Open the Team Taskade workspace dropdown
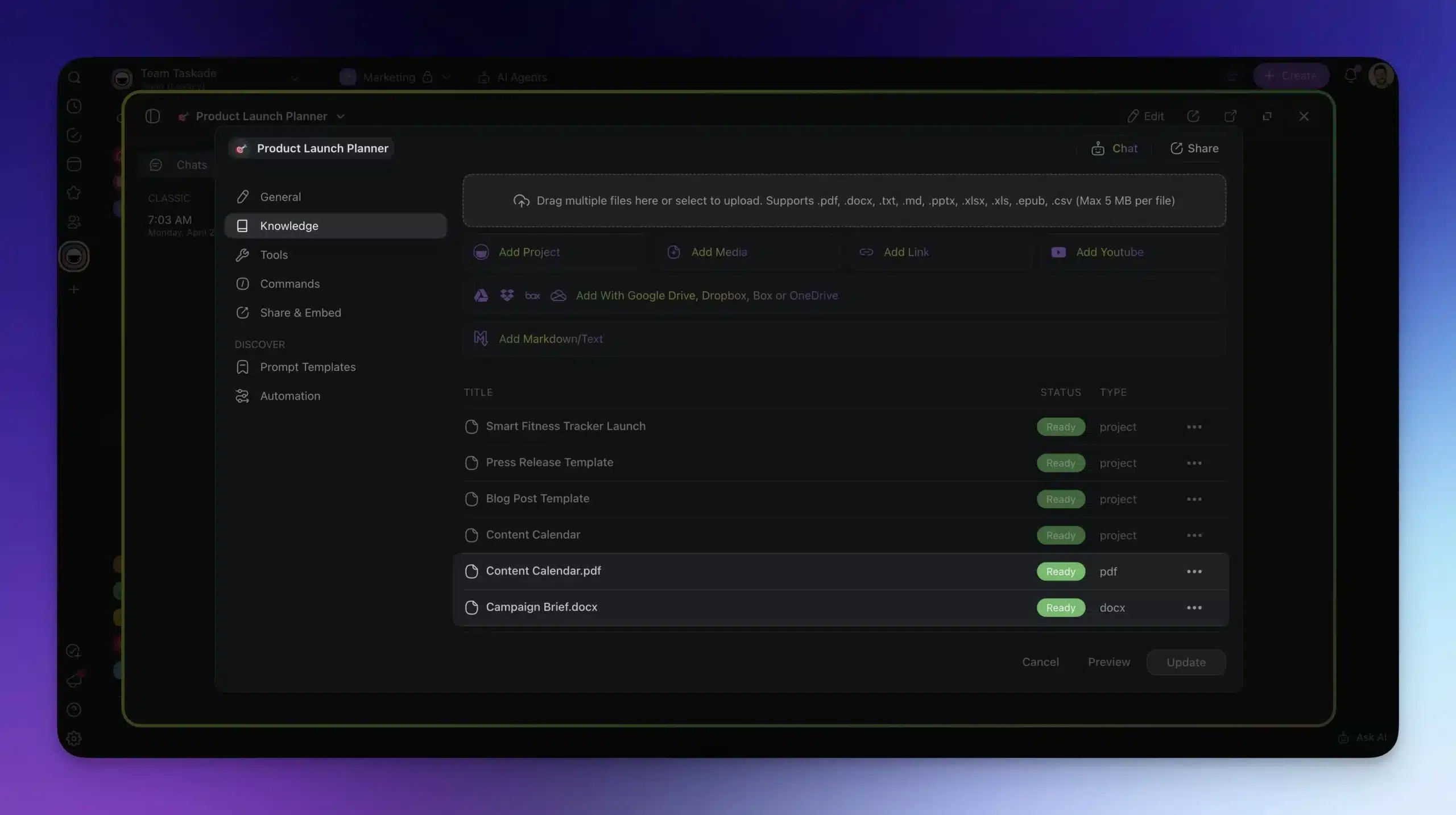The width and height of the screenshot is (1456, 815). click(295, 78)
